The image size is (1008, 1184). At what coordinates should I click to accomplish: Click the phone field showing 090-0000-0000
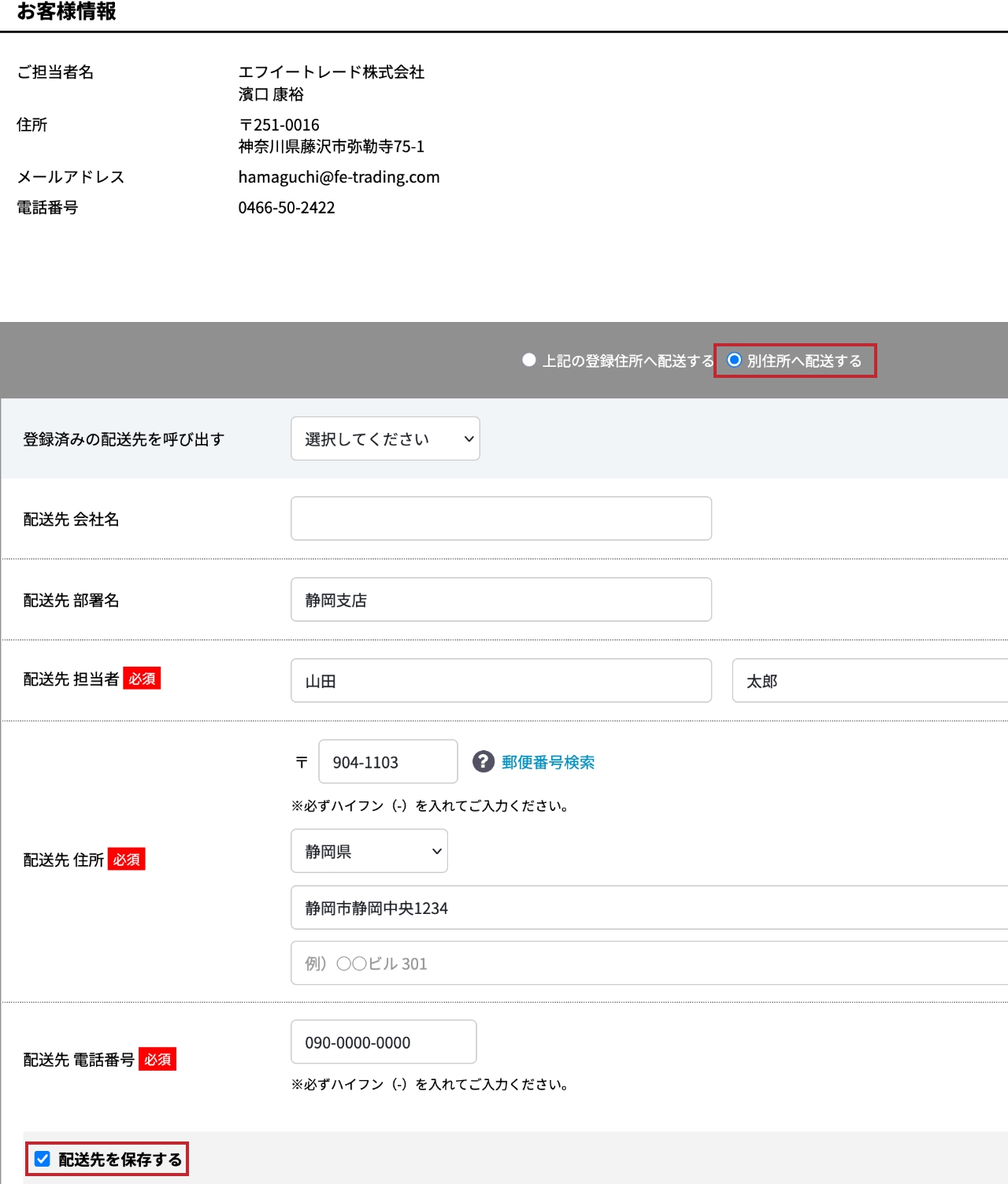pos(384,1042)
